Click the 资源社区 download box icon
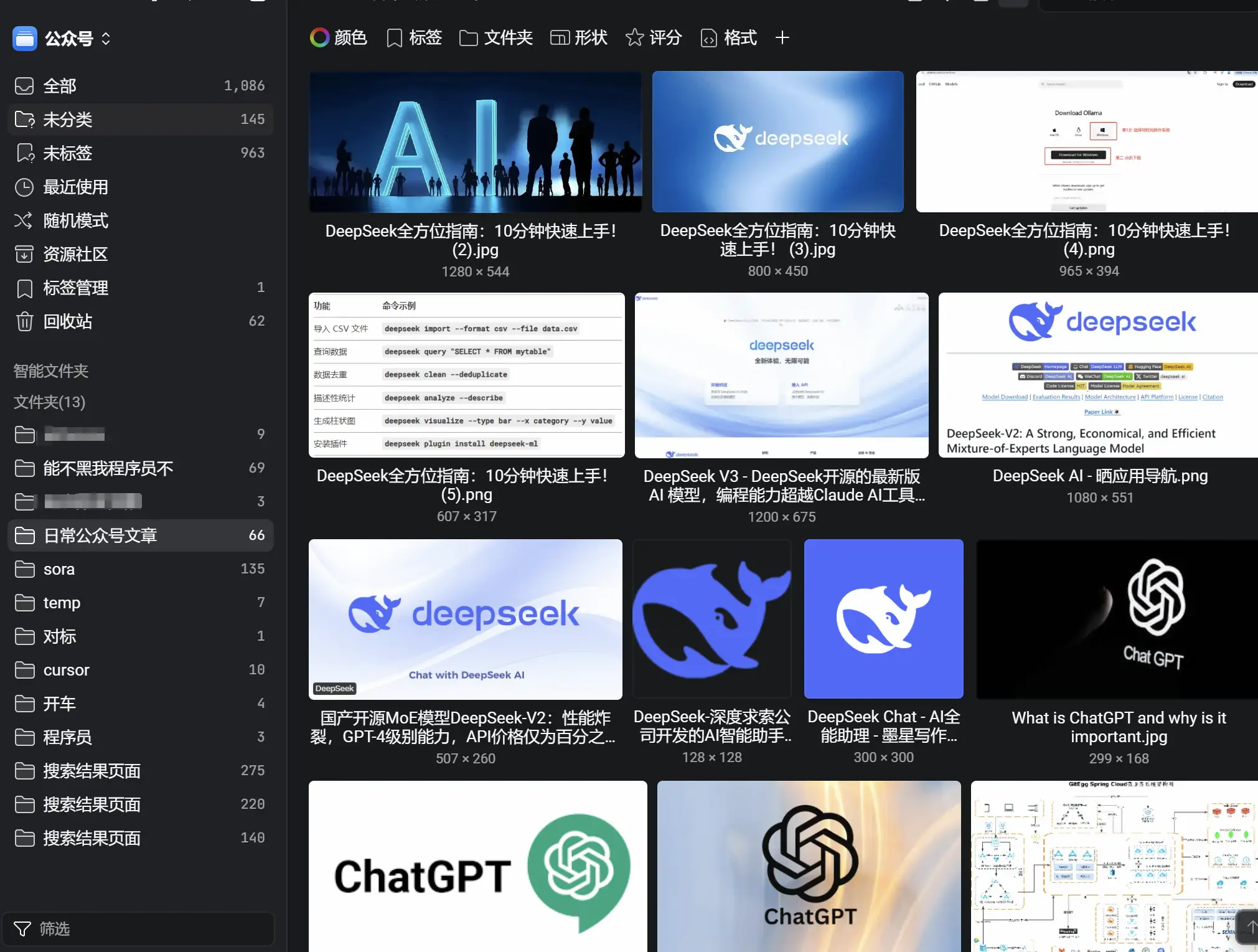 [24, 254]
